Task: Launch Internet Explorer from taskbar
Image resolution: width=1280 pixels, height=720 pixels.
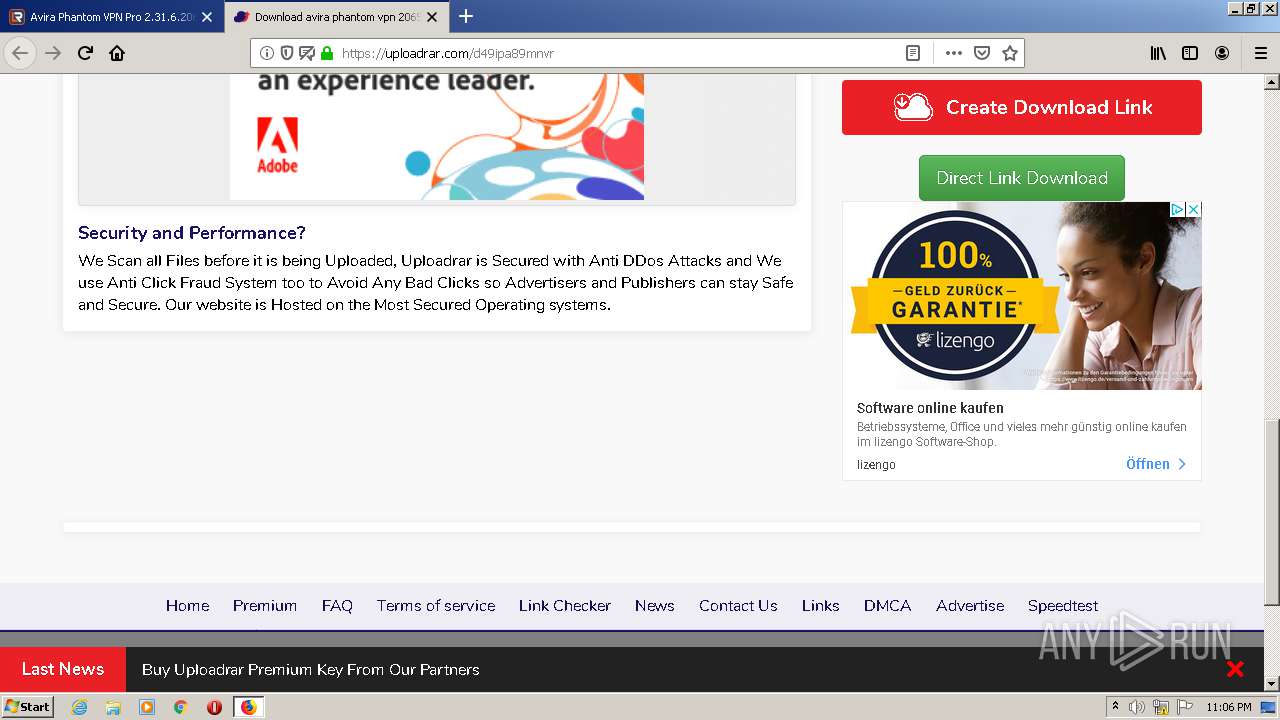Action: pyautogui.click(x=79, y=707)
